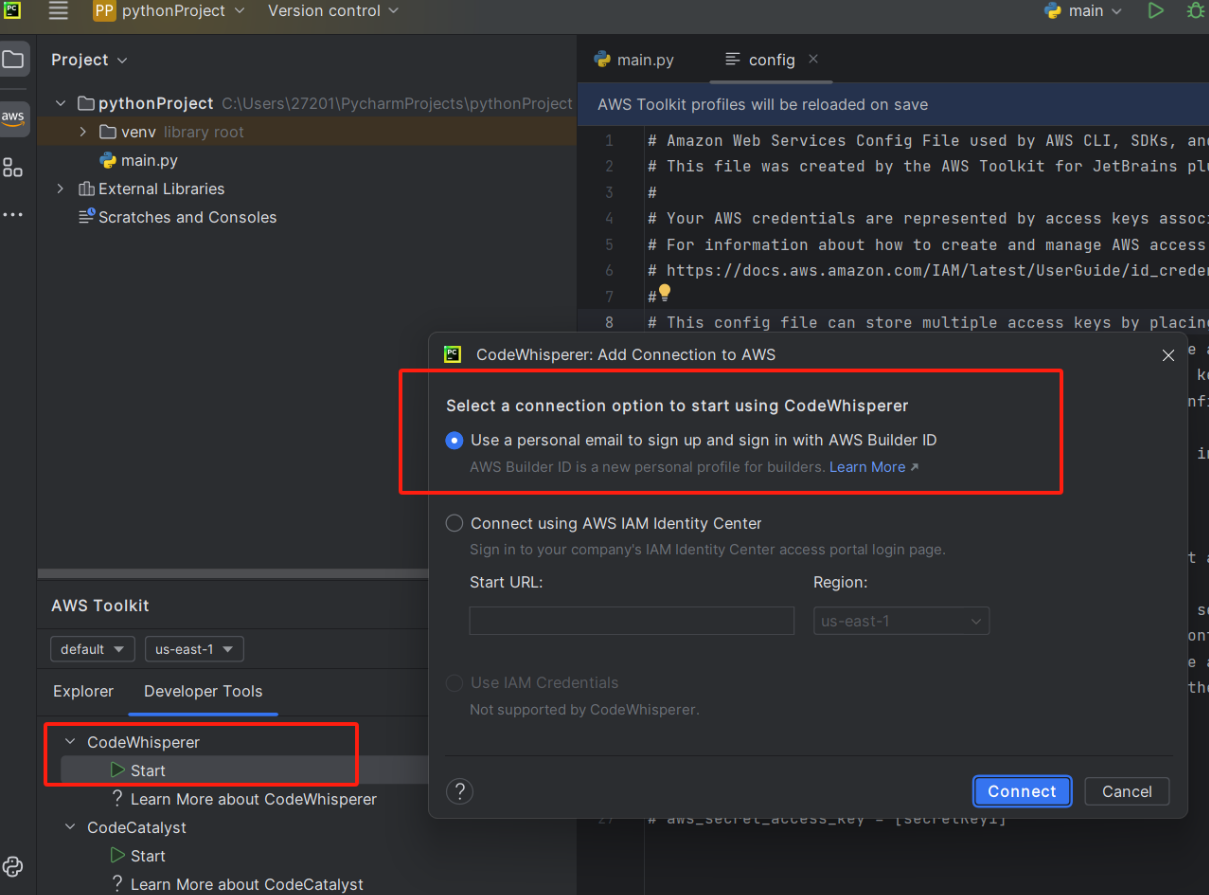Open the hamburger main menu
Image resolution: width=1209 pixels, height=895 pixels.
pyautogui.click(x=58, y=11)
